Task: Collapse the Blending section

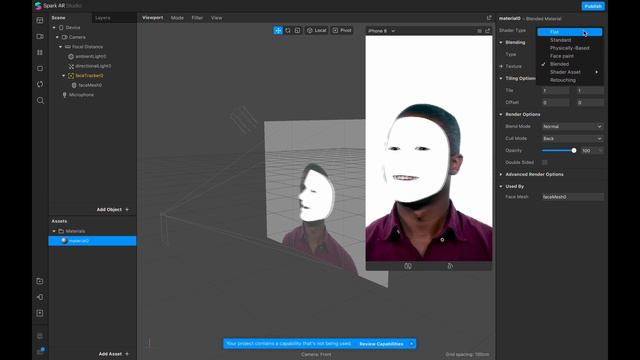Action: click(x=501, y=42)
